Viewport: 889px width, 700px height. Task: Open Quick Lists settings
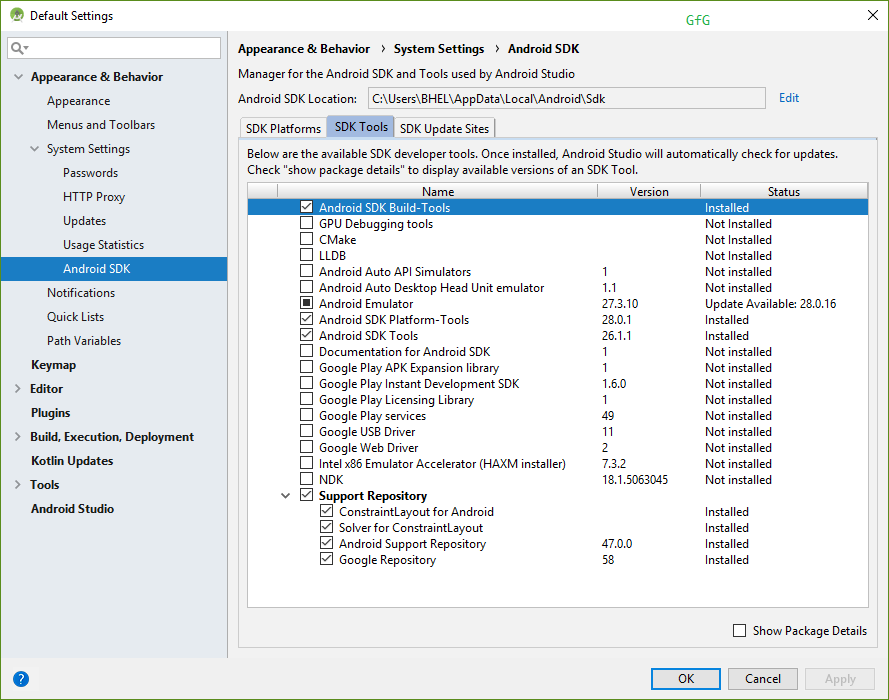[x=75, y=317]
